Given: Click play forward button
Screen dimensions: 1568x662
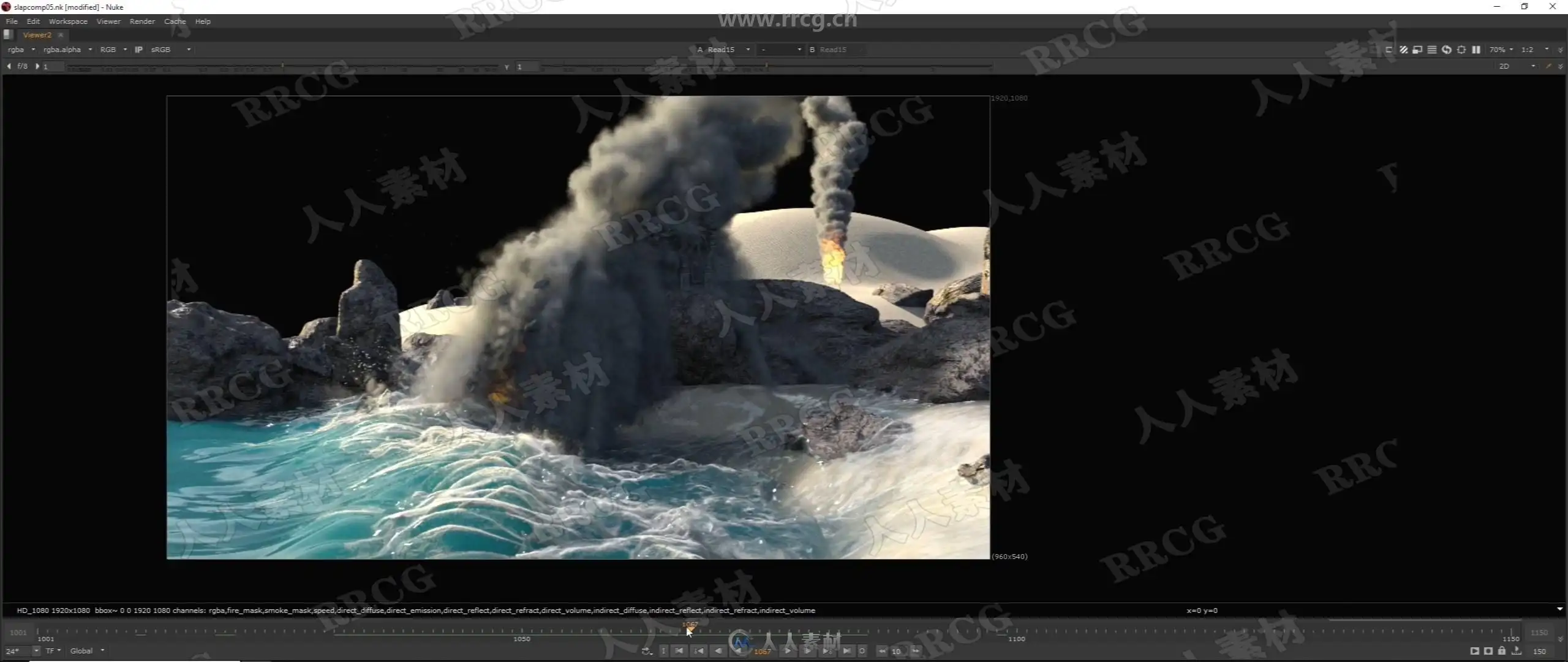Looking at the screenshot, I should 788,651.
